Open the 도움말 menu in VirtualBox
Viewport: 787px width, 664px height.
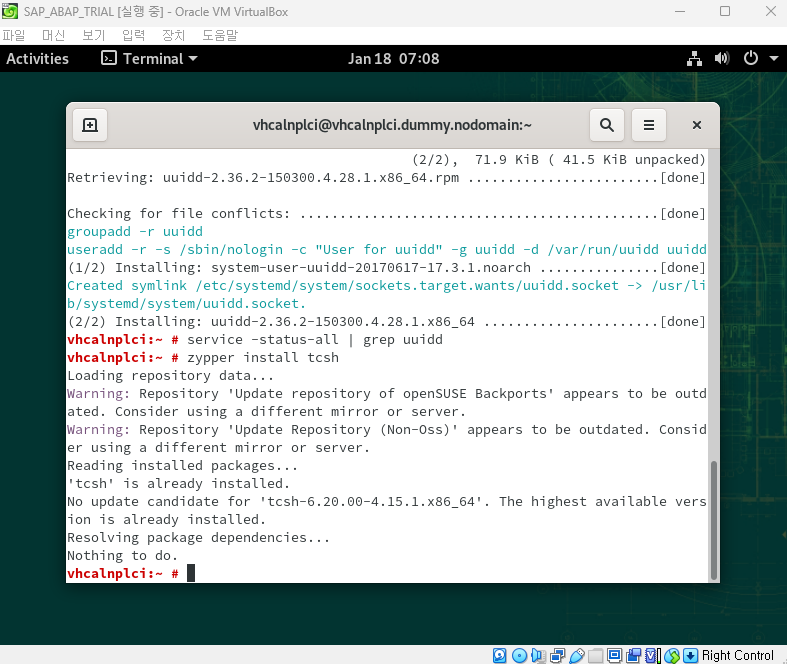[220, 35]
